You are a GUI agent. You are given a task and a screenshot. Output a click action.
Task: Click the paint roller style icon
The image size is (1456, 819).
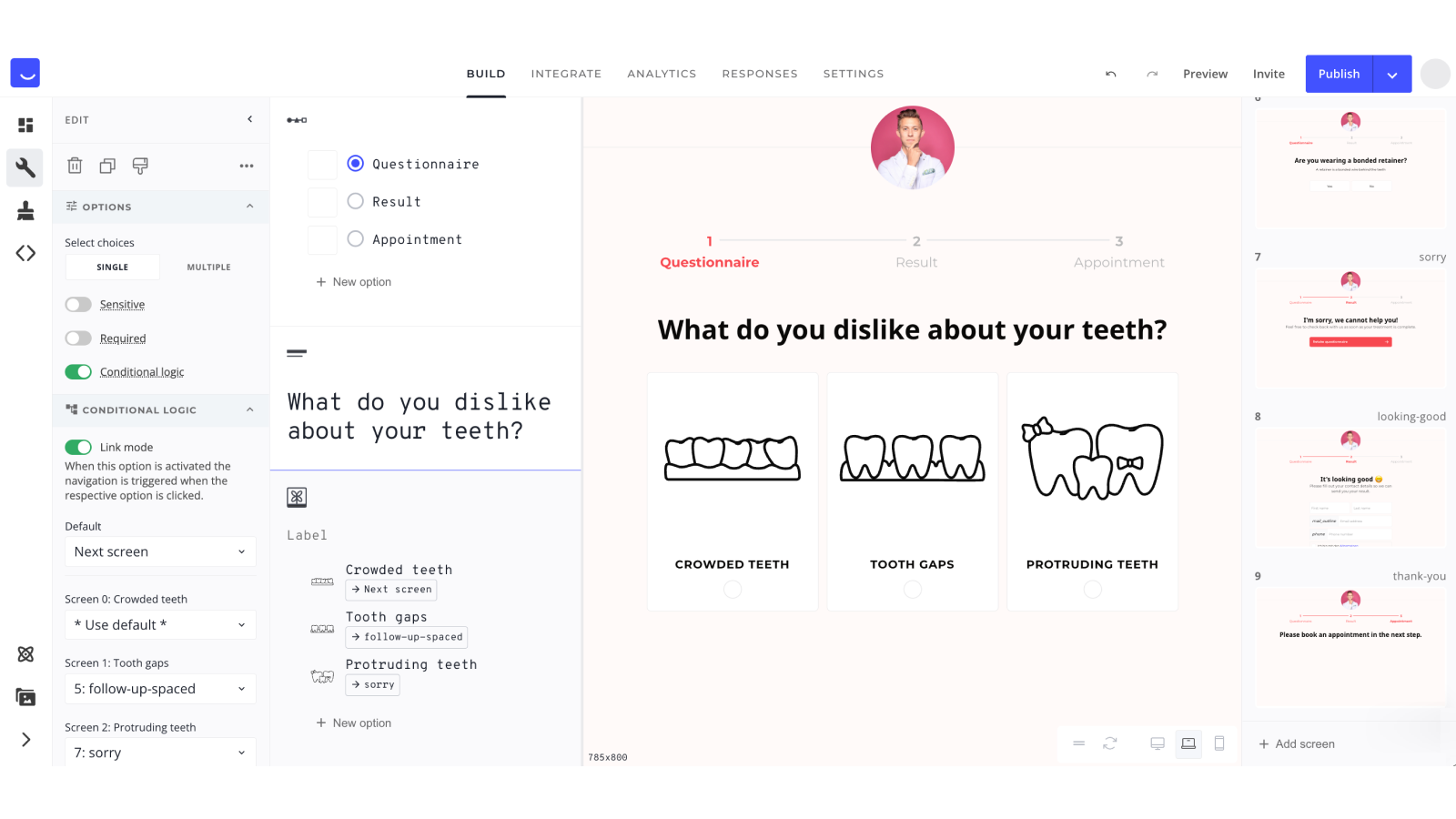pyautogui.click(x=140, y=166)
